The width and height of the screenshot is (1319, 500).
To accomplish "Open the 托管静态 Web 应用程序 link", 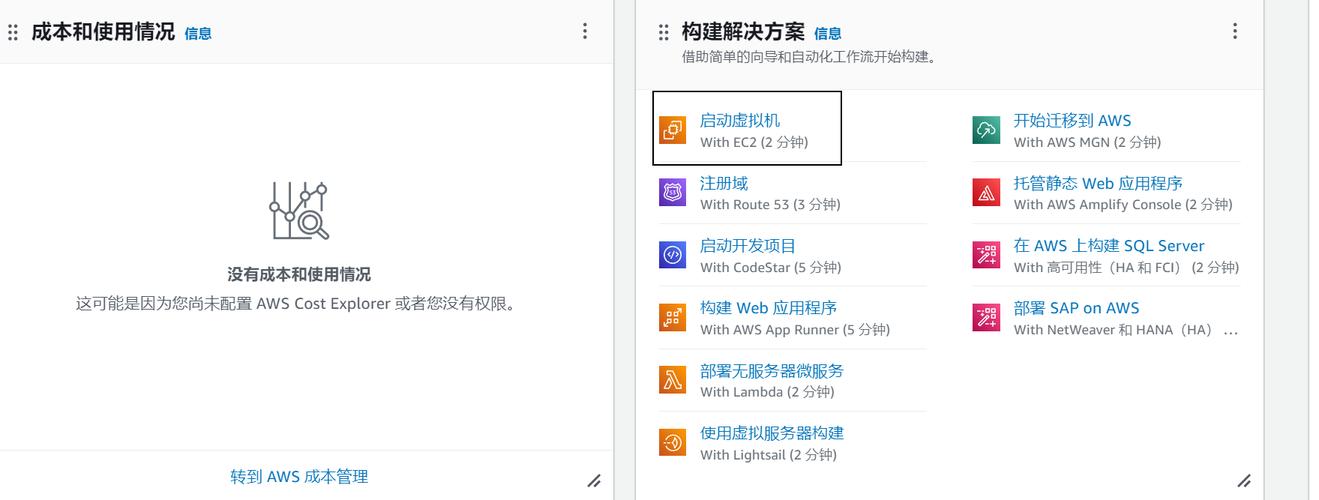I will pyautogui.click(x=1098, y=183).
